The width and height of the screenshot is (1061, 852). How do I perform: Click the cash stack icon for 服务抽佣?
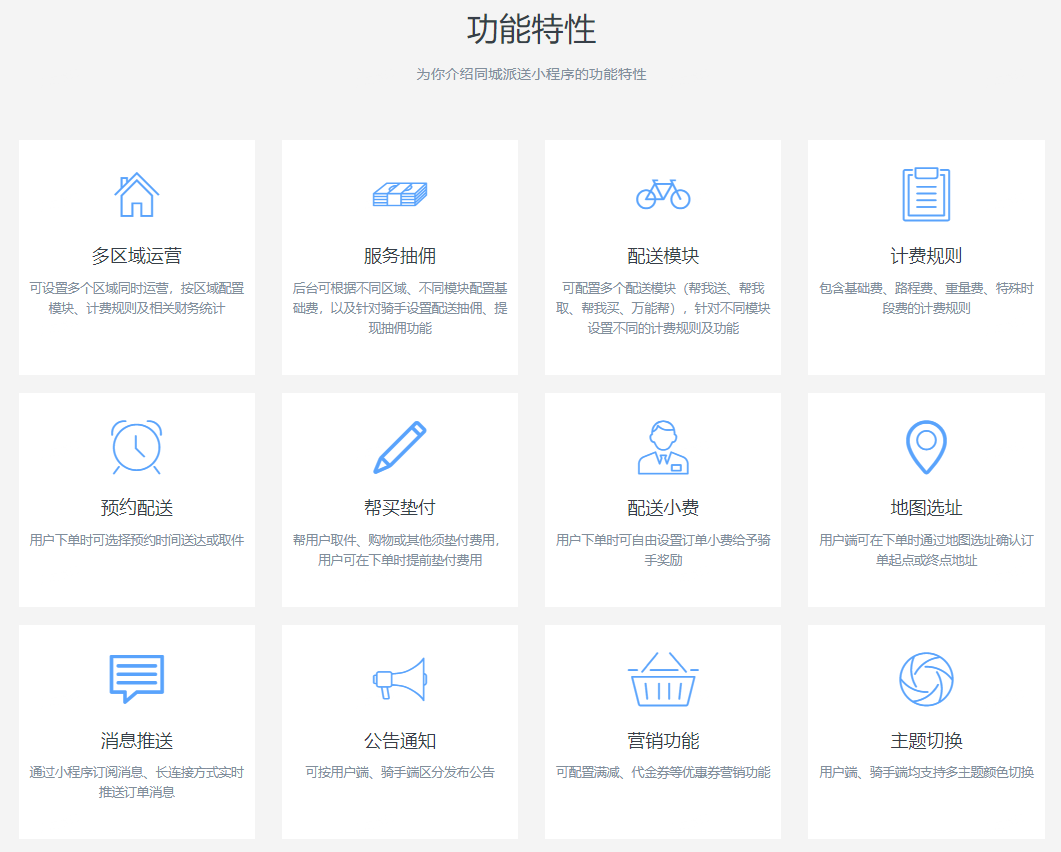[400, 194]
